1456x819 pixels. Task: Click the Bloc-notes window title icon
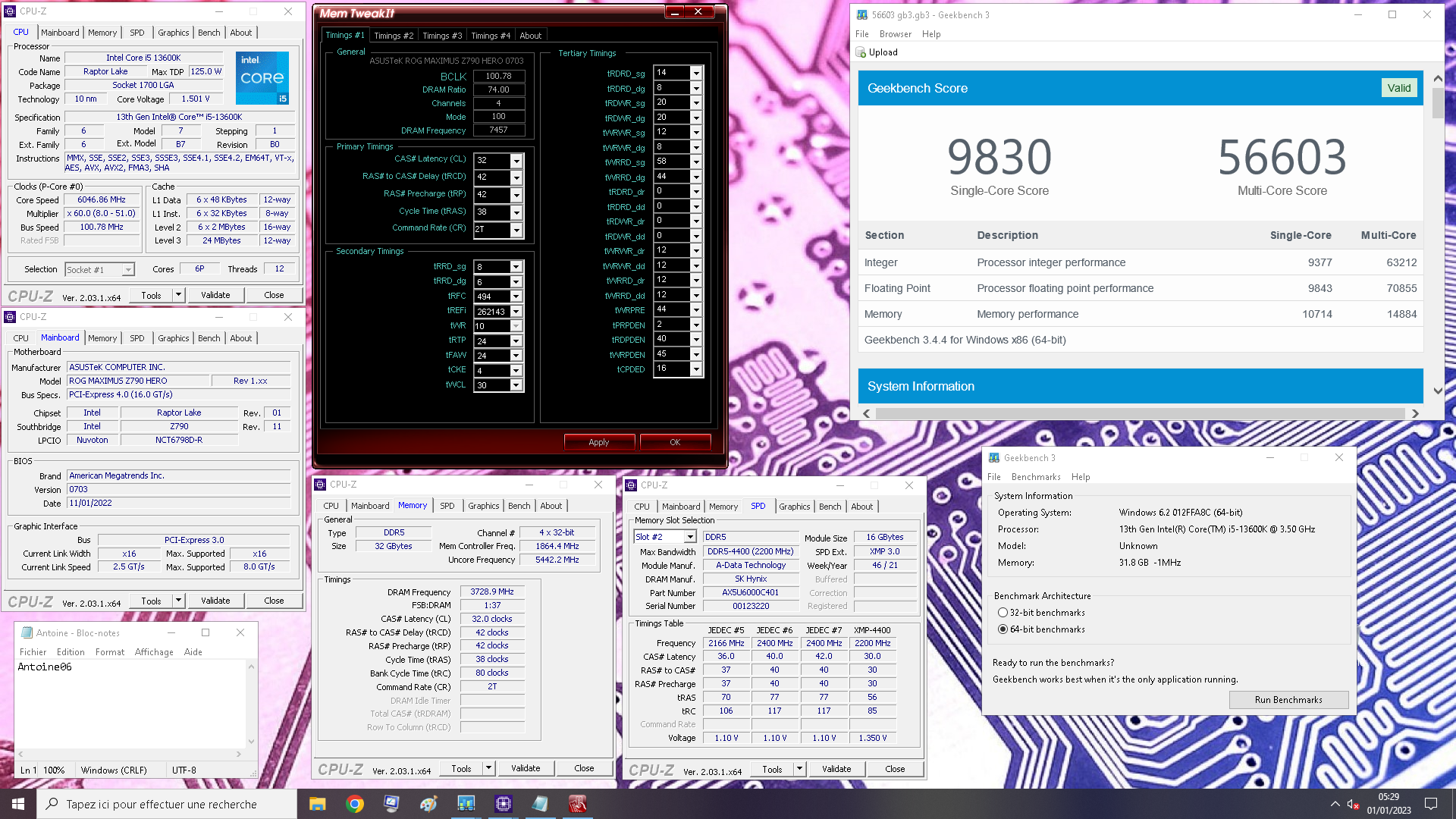click(x=27, y=632)
